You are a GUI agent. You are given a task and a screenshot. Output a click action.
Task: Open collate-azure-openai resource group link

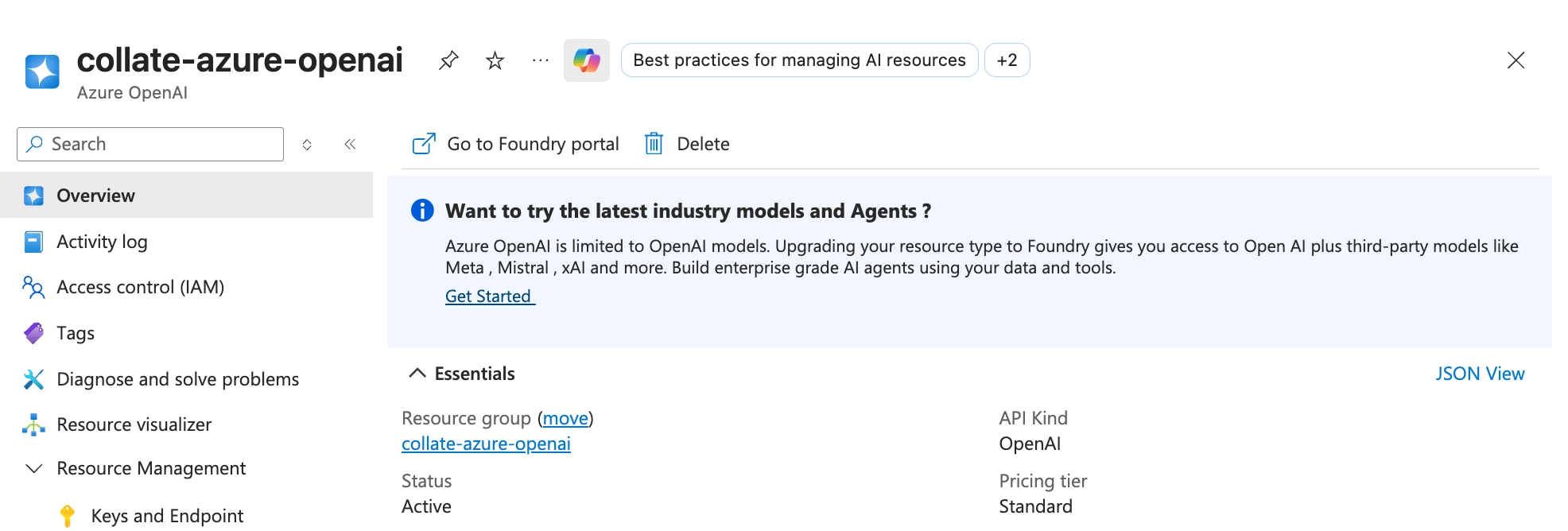tap(486, 444)
